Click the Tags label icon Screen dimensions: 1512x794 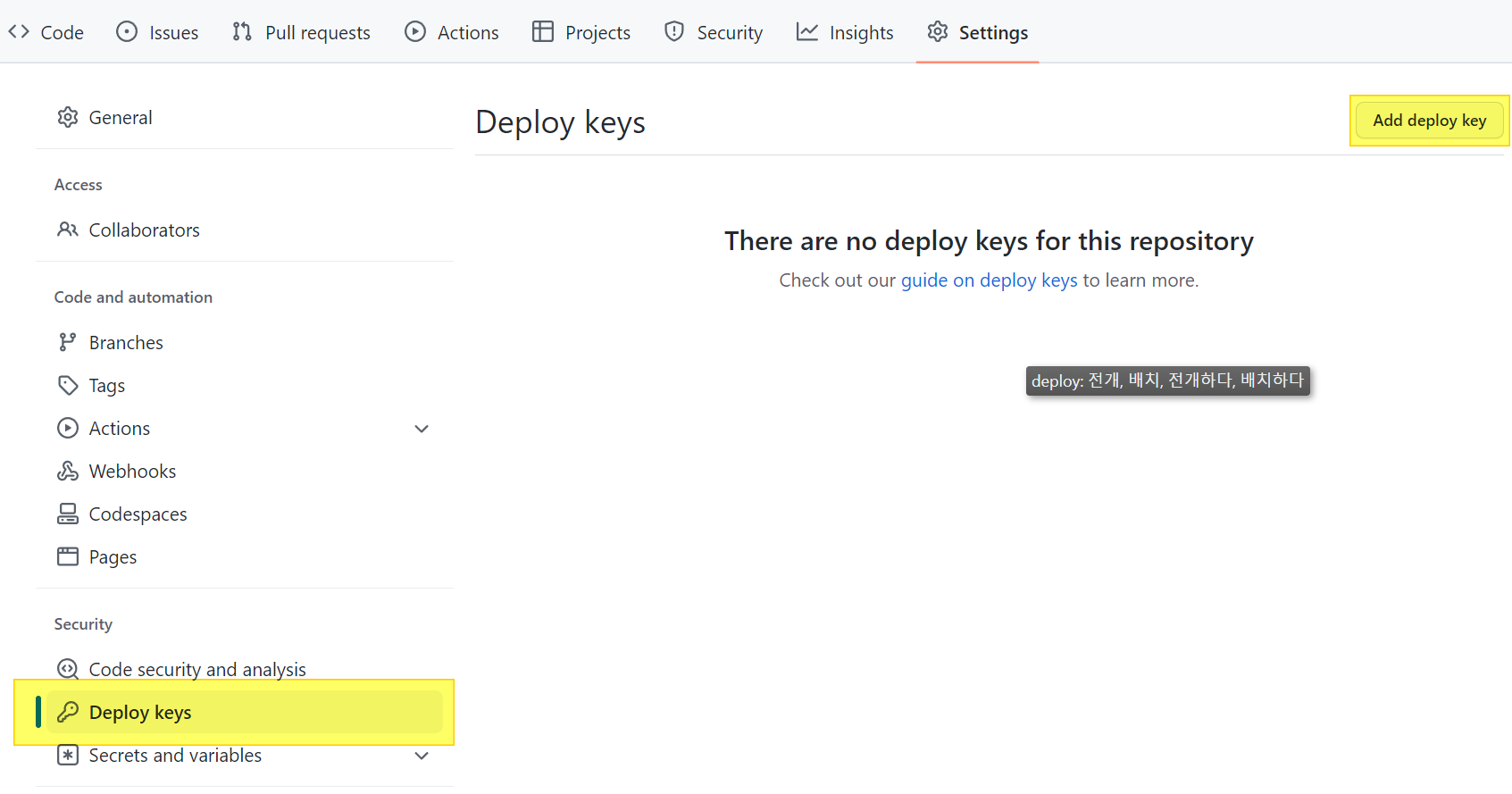click(x=68, y=386)
